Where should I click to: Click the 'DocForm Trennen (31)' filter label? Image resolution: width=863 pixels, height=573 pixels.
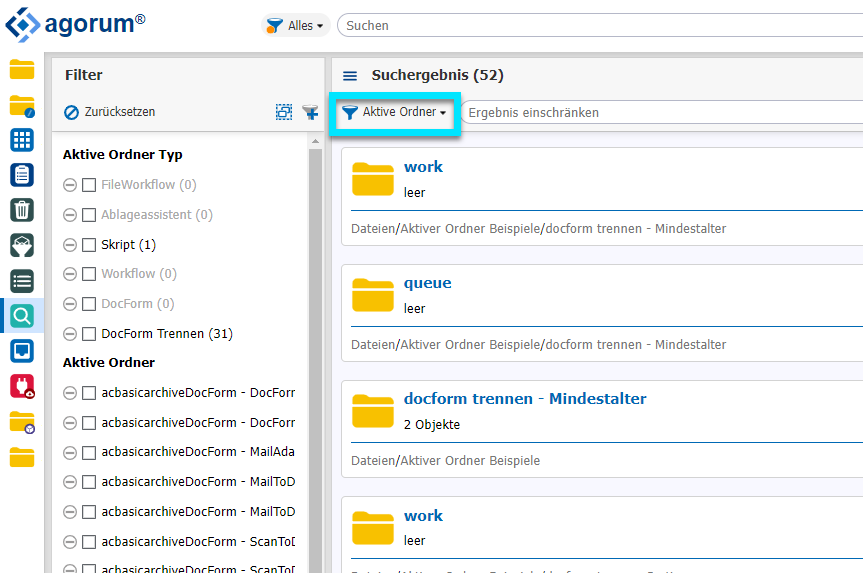click(x=167, y=334)
